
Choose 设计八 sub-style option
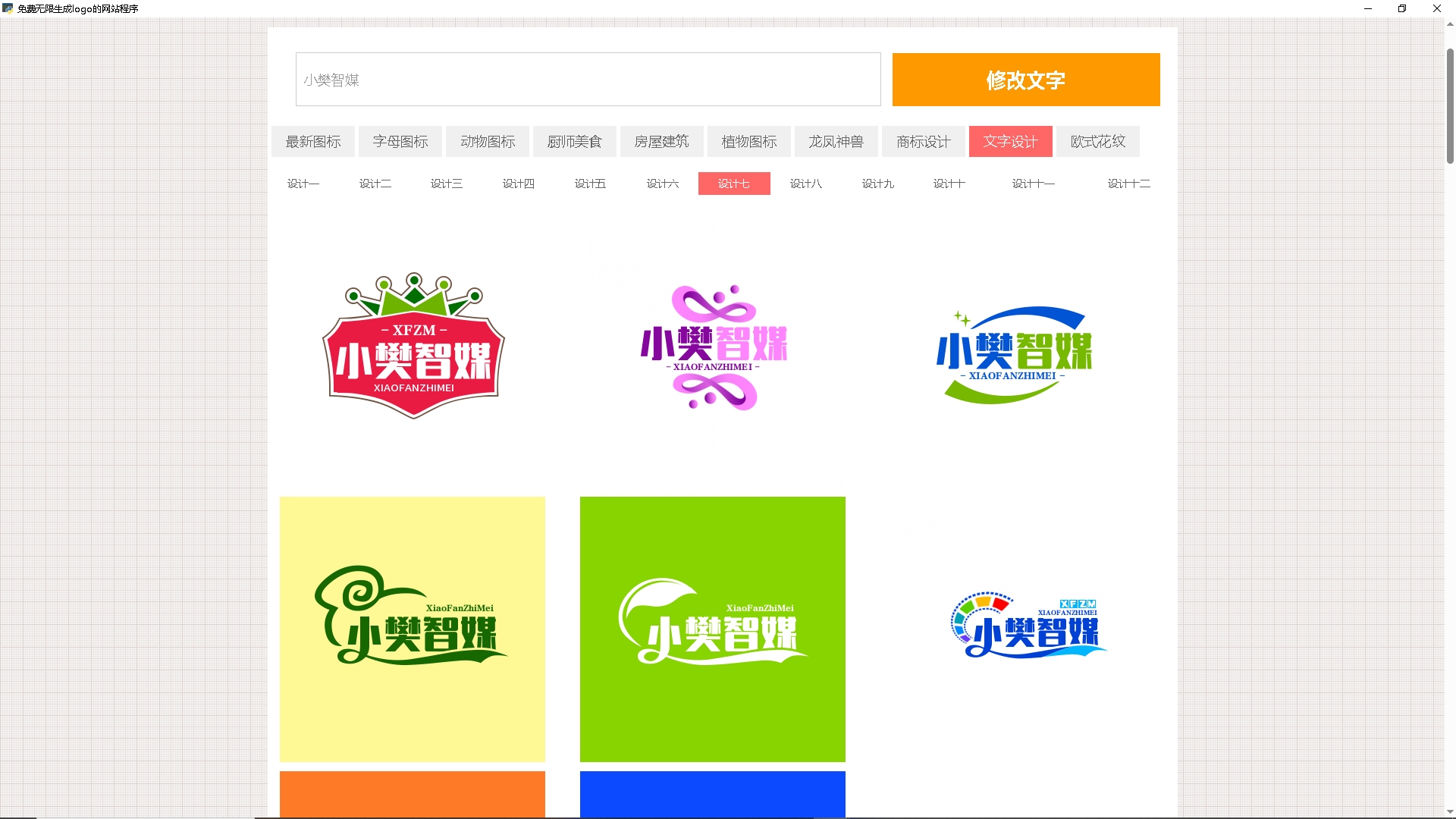[x=805, y=184]
